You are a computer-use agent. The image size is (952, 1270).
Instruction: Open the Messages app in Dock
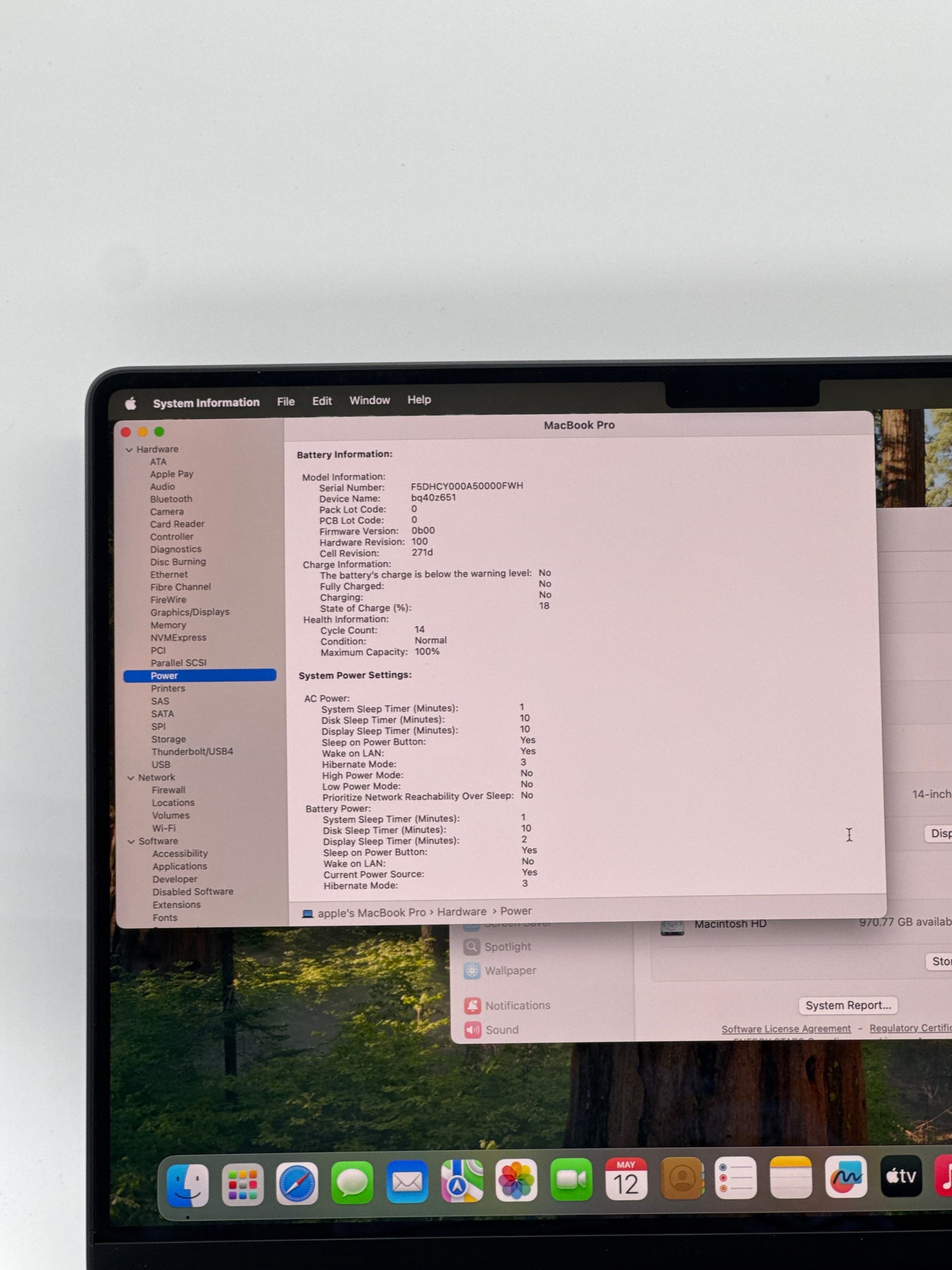352,1183
